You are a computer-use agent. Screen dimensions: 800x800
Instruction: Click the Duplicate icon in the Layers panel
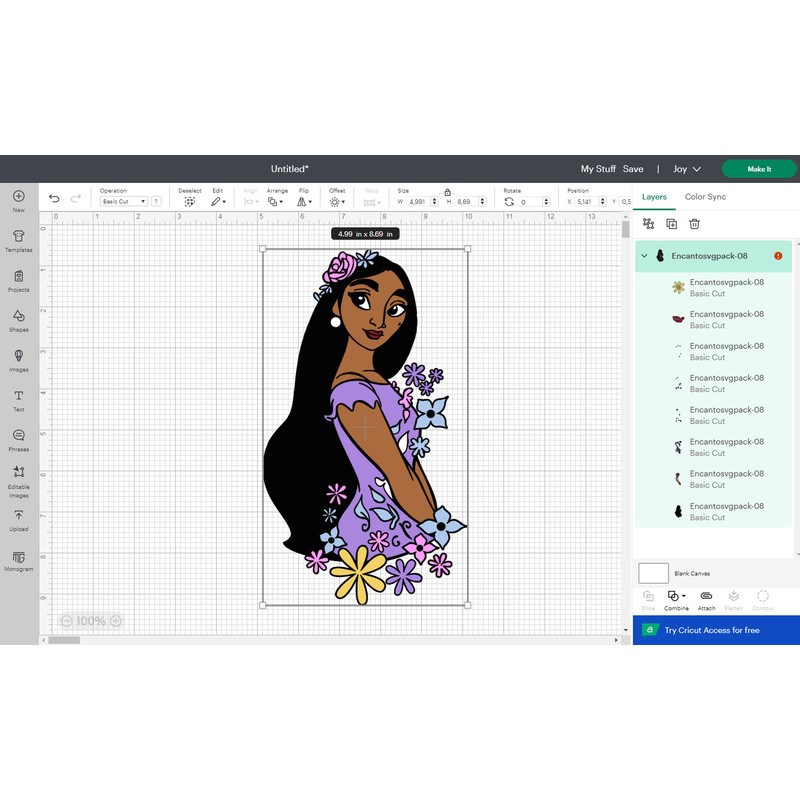pyautogui.click(x=671, y=223)
